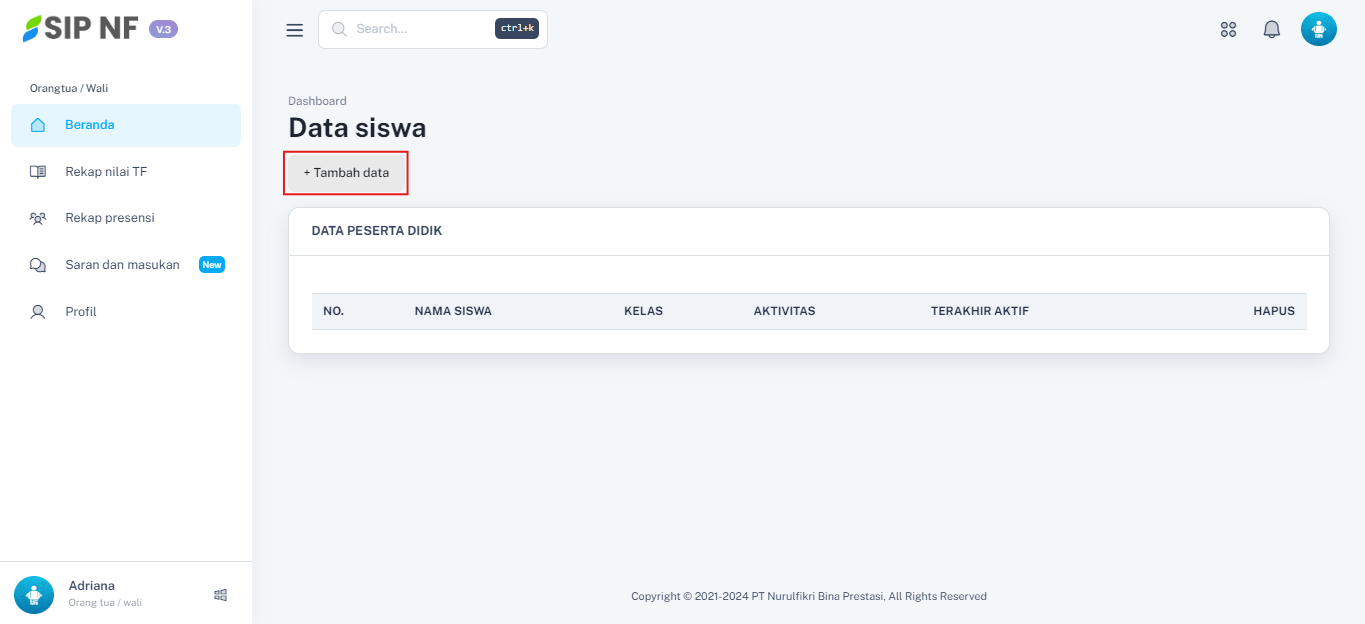Open the apps grid icon
The width and height of the screenshot is (1365, 624).
click(1228, 30)
